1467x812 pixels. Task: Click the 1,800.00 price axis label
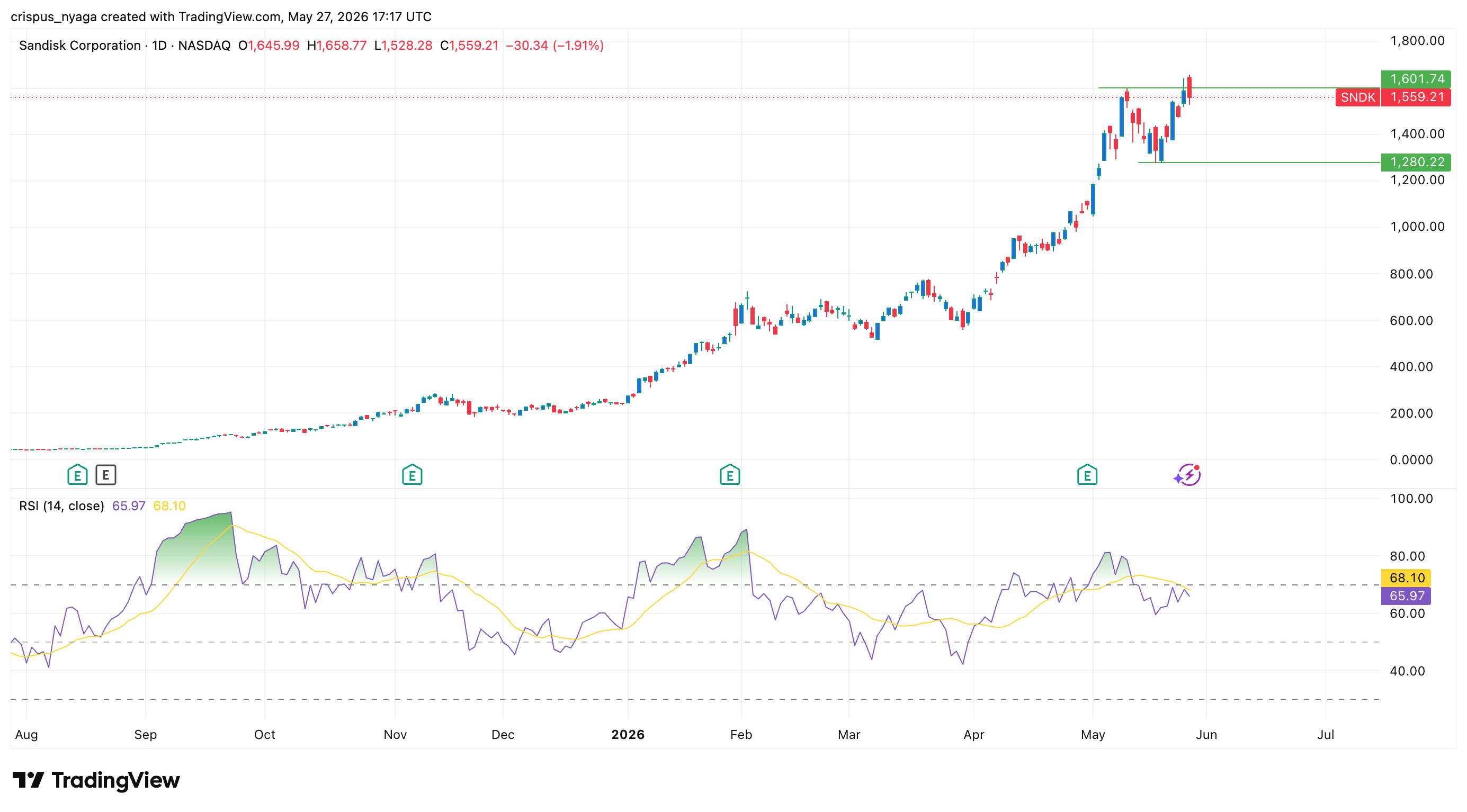point(1417,41)
